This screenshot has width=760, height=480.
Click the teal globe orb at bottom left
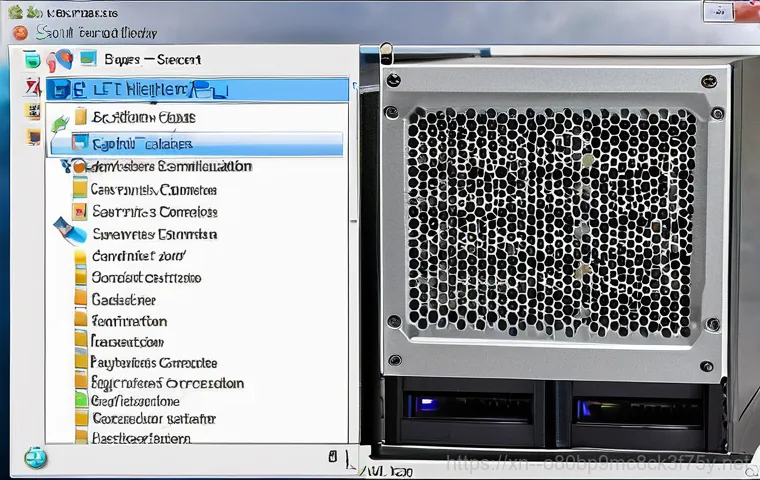(x=36, y=458)
